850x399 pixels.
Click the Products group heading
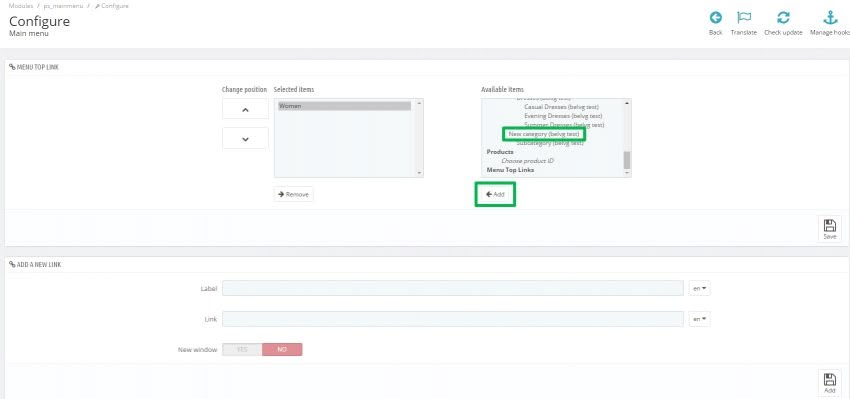click(x=500, y=152)
